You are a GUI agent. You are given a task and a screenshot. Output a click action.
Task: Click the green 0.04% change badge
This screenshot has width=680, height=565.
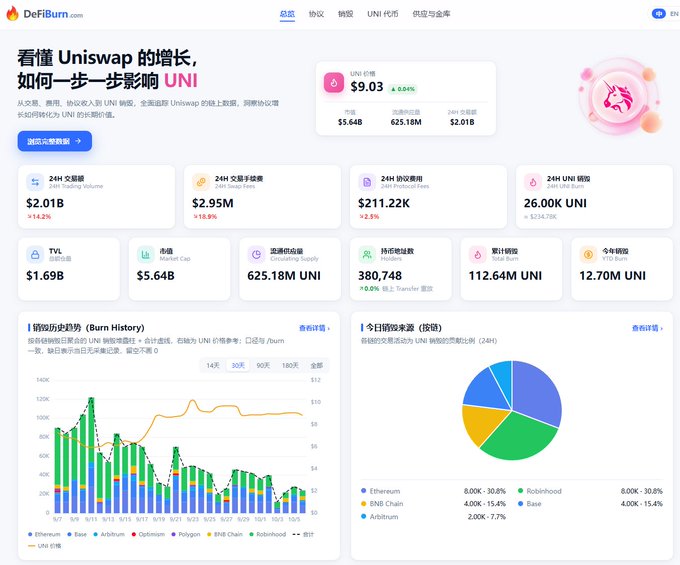tap(403, 89)
